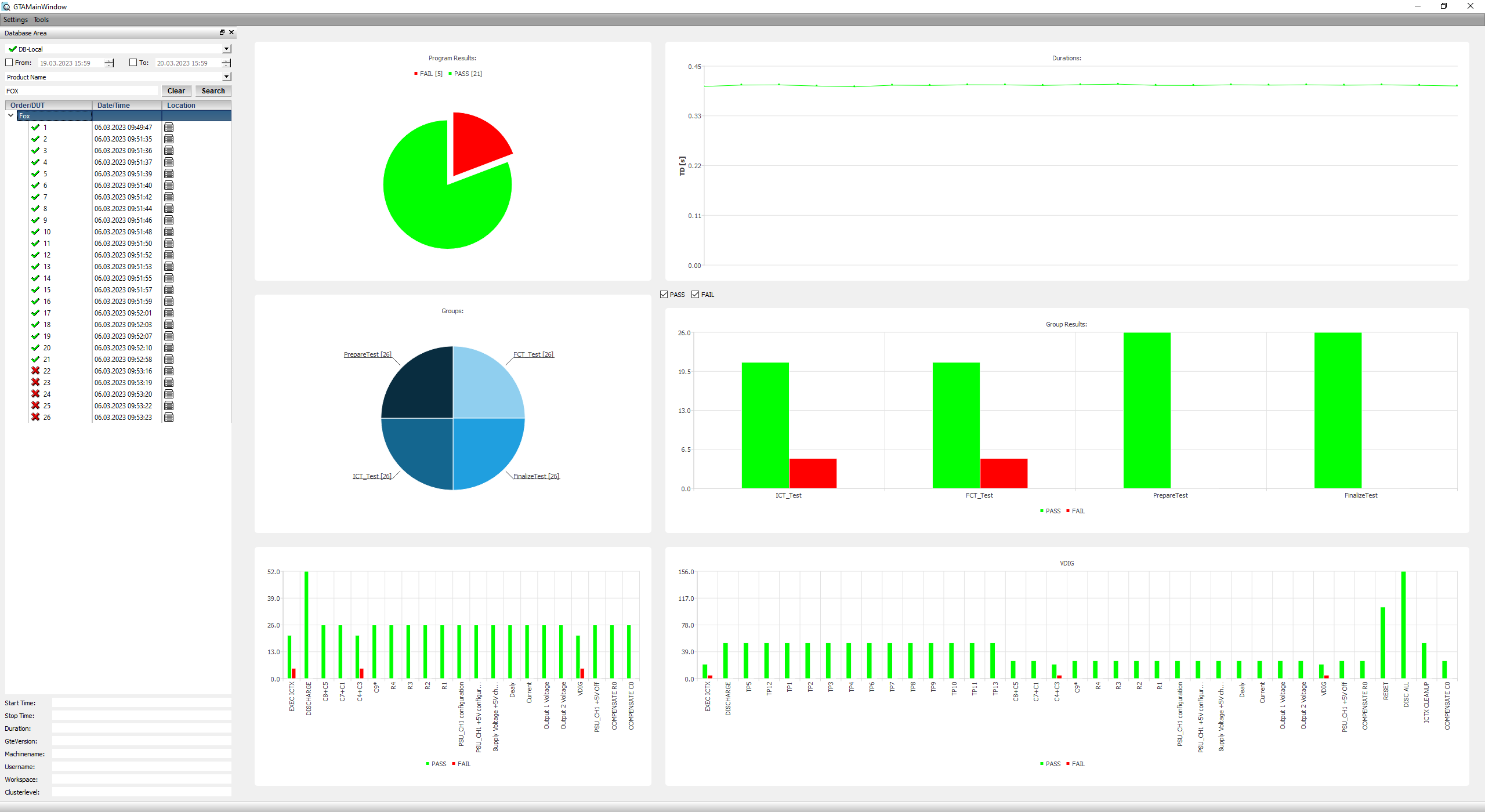Image resolution: width=1485 pixels, height=812 pixels.
Task: Enable the To date filter checkbox
Action: point(133,63)
